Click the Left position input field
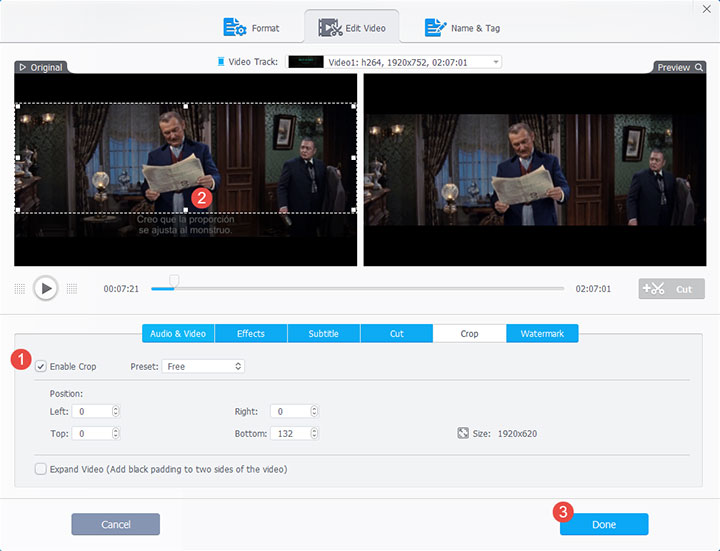Screen dimensions: 720x551 pyautogui.click(x=92, y=411)
